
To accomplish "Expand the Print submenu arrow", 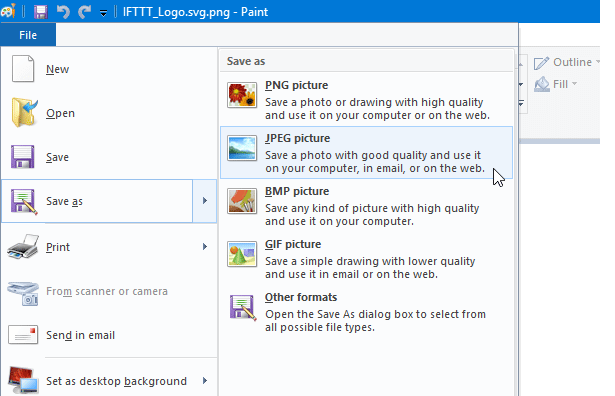I will 205,247.
